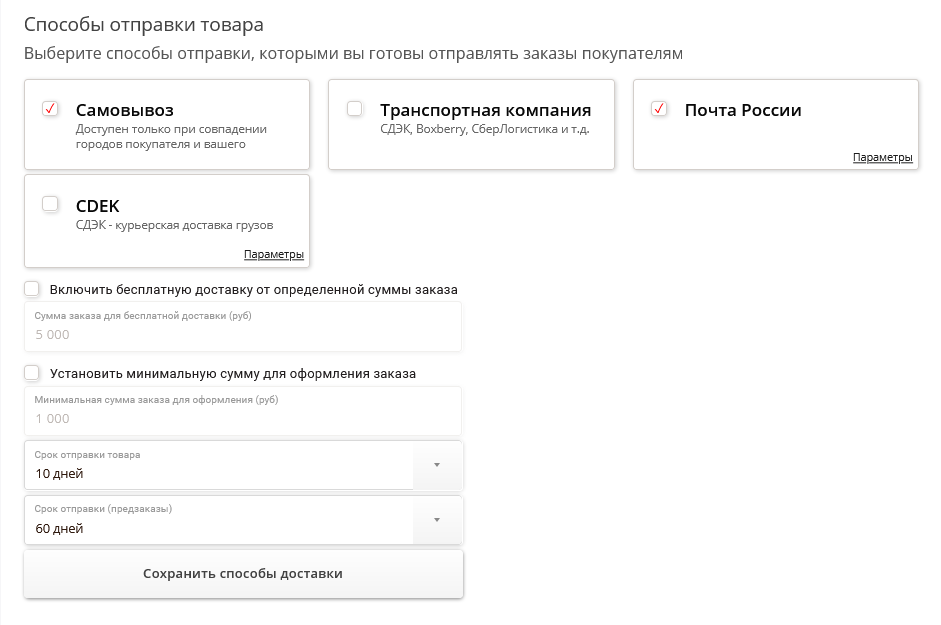941x625 pixels.
Task: Enable free delivery from order sum checkbox
Action: [x=32, y=289]
